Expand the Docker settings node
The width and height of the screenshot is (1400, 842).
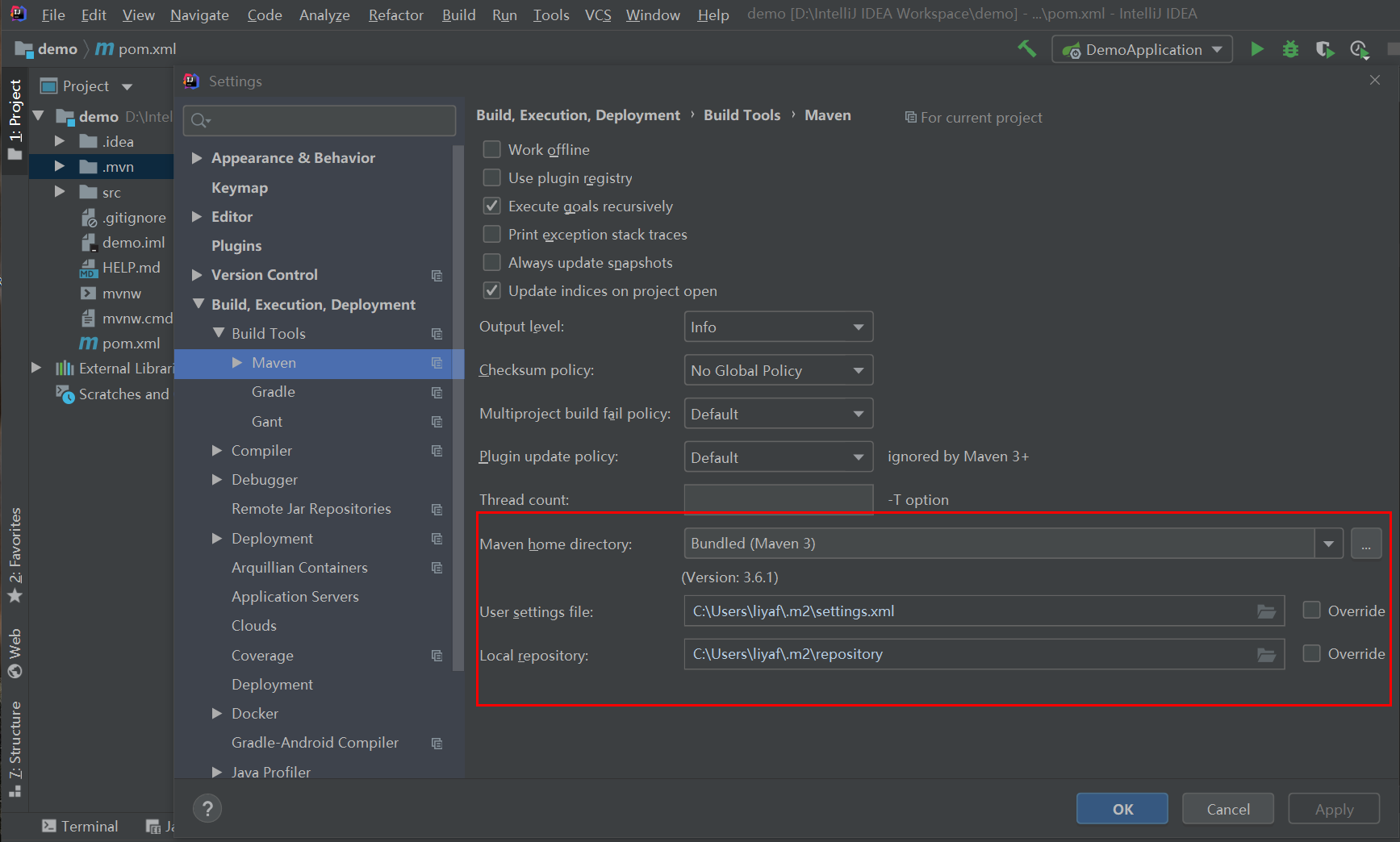tap(216, 713)
